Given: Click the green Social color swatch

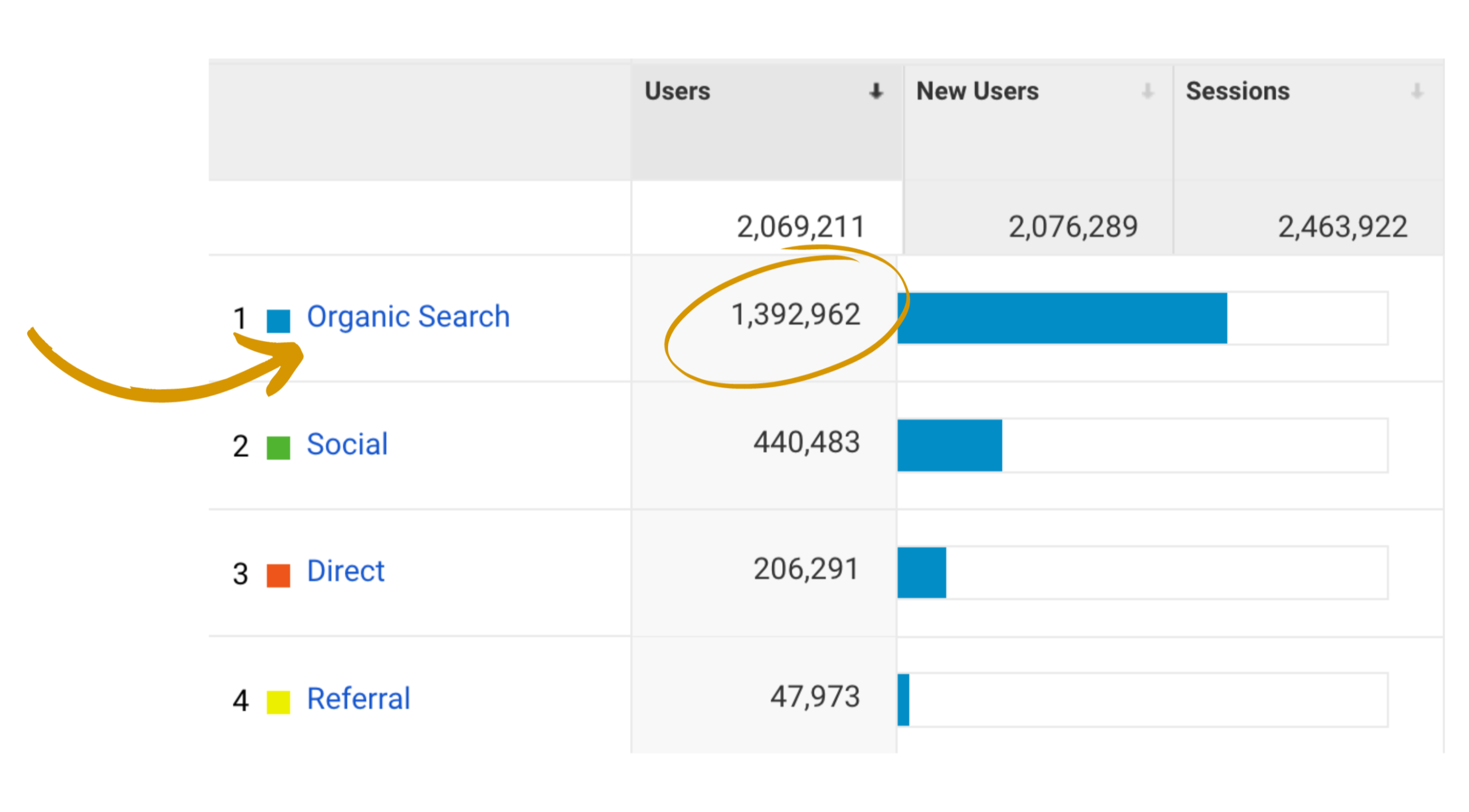Looking at the screenshot, I should pyautogui.click(x=278, y=448).
